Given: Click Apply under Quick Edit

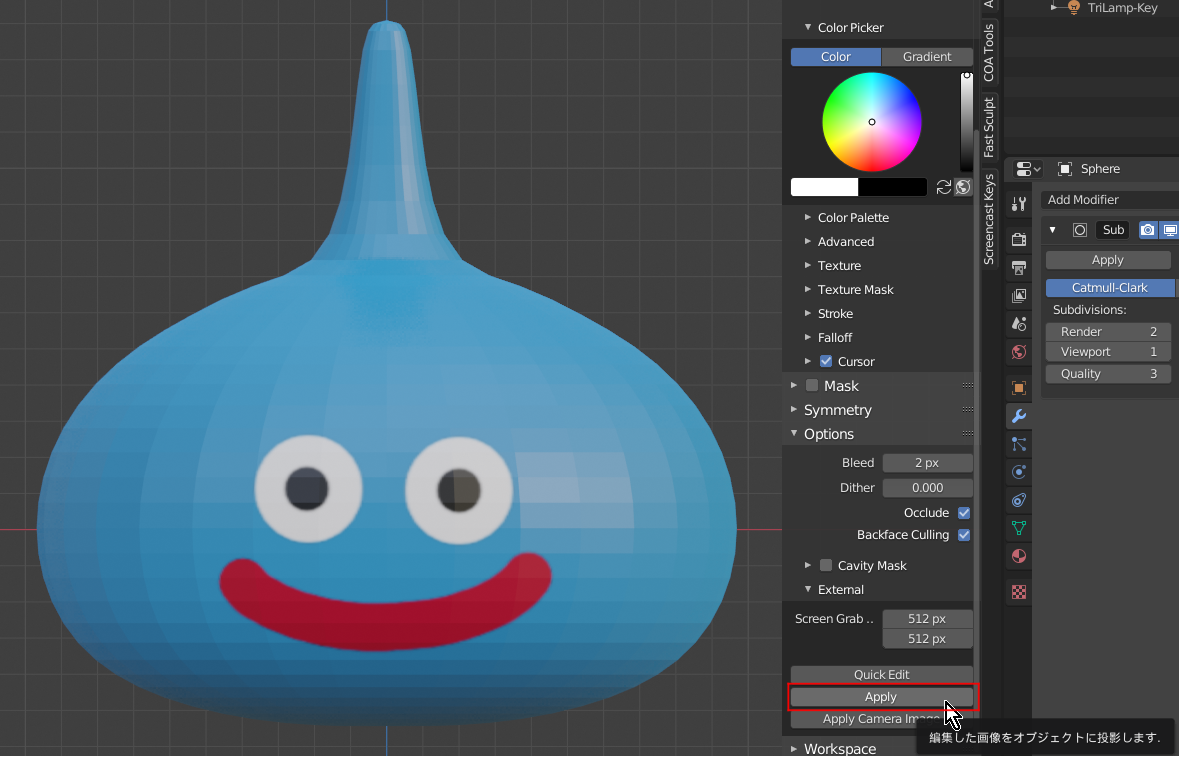Looking at the screenshot, I should [x=881, y=697].
